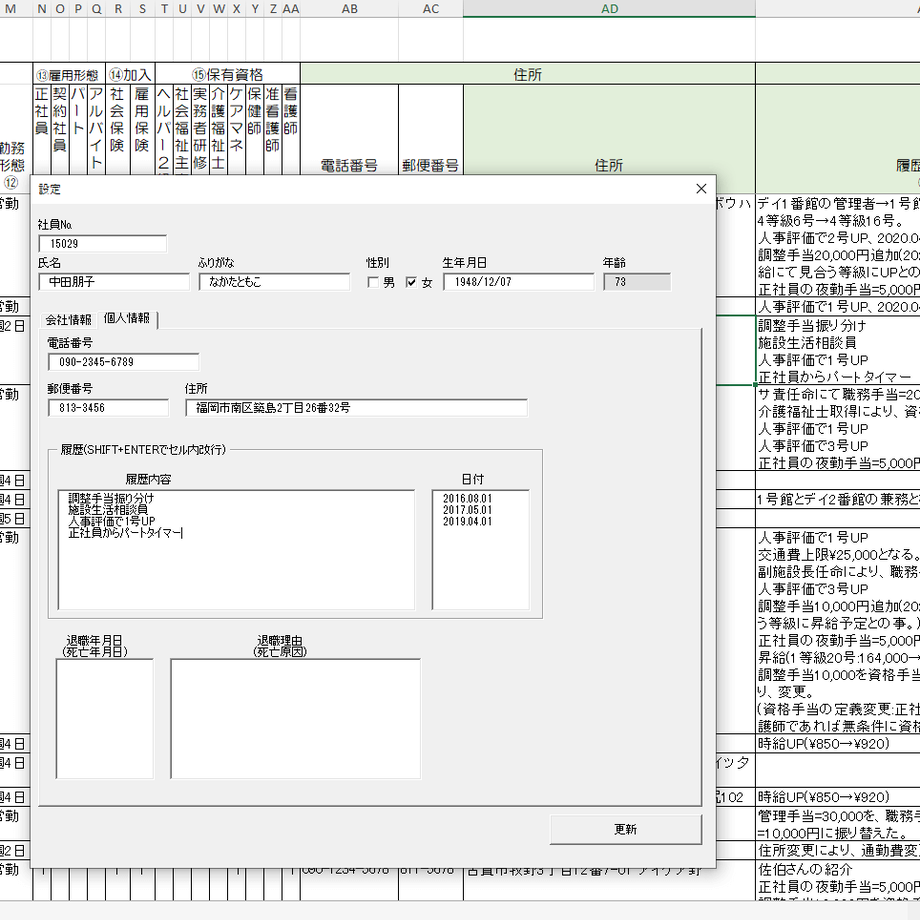Close the 設定 dialog with the X
Image resolution: width=920 pixels, height=920 pixels.
click(701, 189)
